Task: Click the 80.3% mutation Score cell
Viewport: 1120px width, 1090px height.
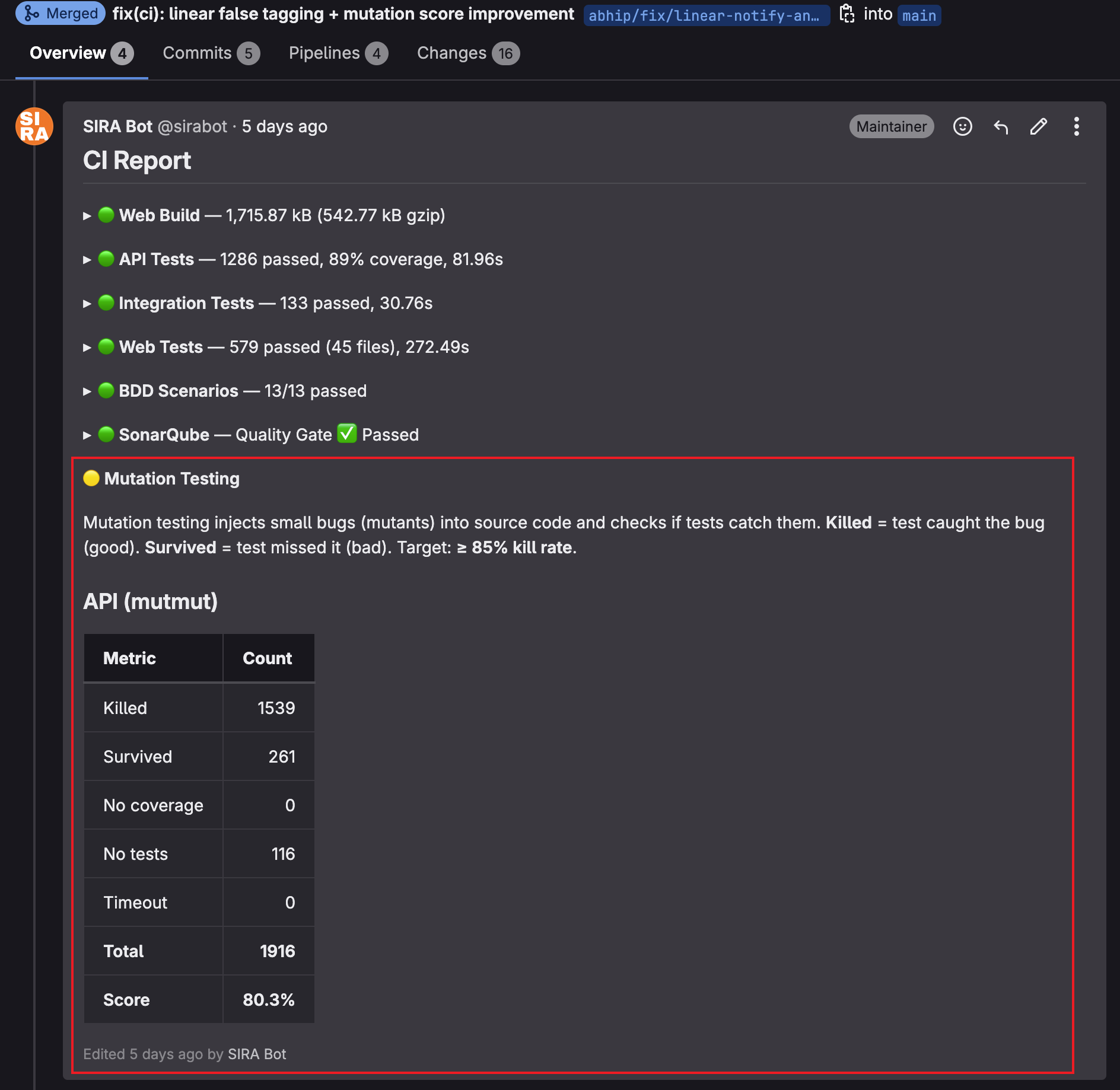Action: click(269, 999)
